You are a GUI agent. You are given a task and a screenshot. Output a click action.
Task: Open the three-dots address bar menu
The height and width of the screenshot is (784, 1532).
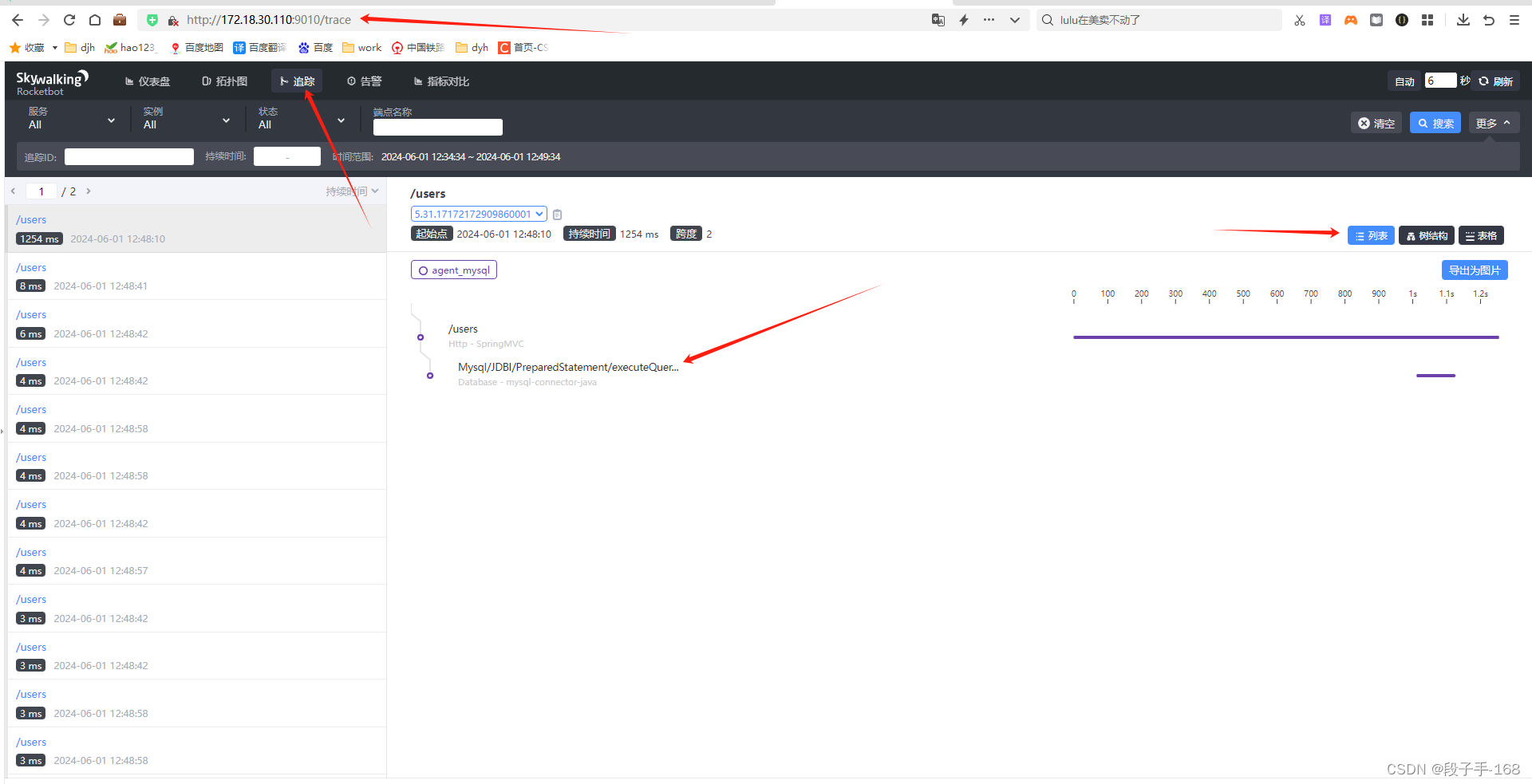coord(989,20)
